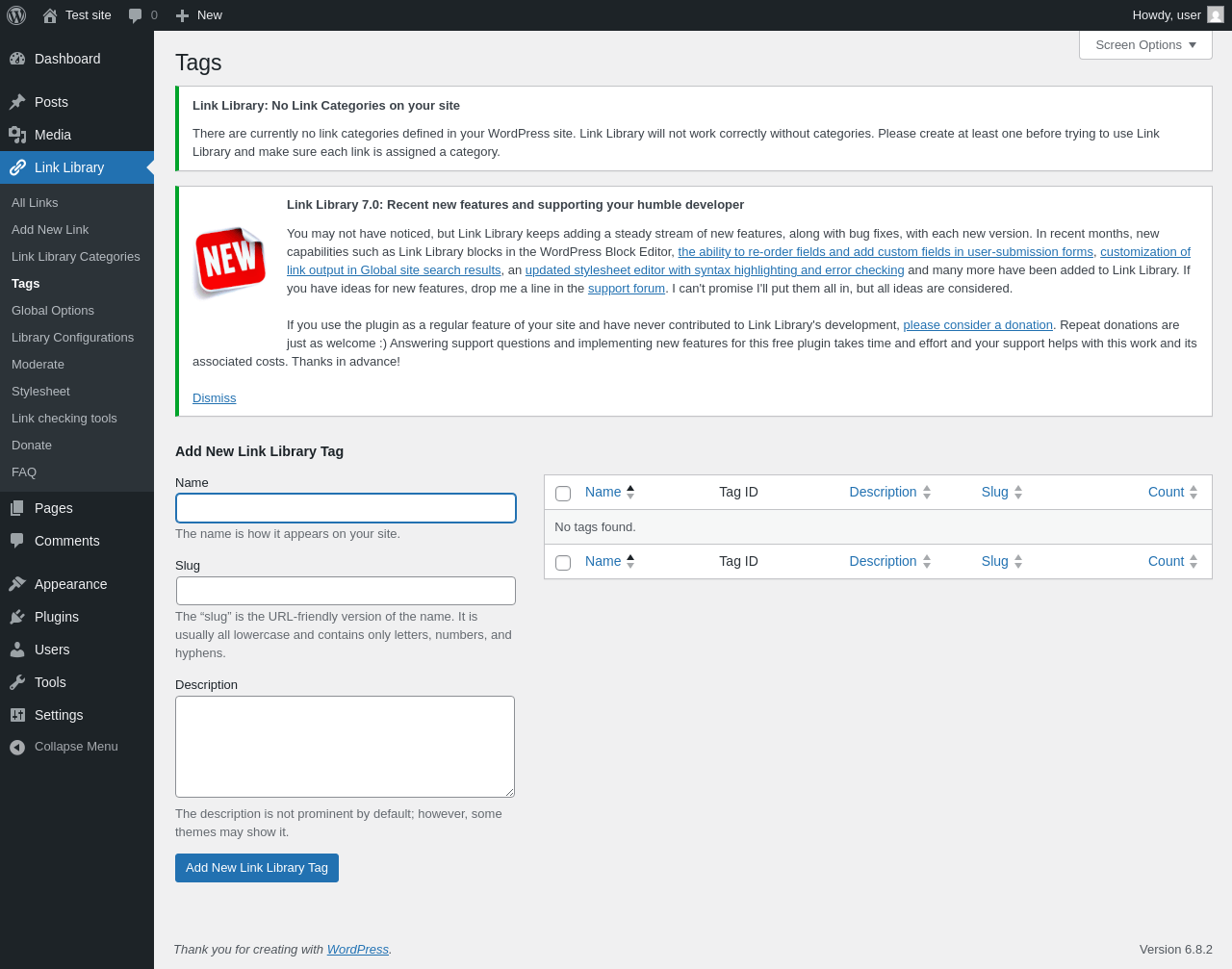Click the Comments sidebar bubble icon
Screen dimensions: 1232x969
pos(17,541)
